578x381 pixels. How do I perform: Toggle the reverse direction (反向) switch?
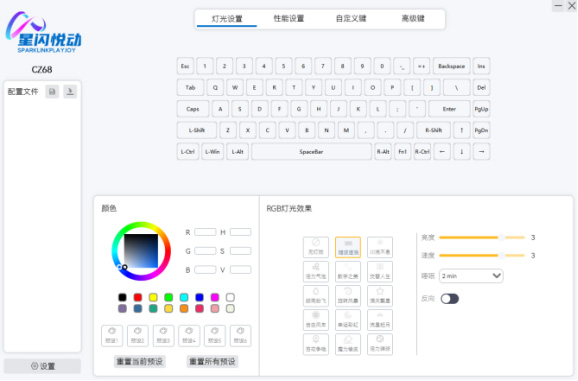tap(450, 298)
